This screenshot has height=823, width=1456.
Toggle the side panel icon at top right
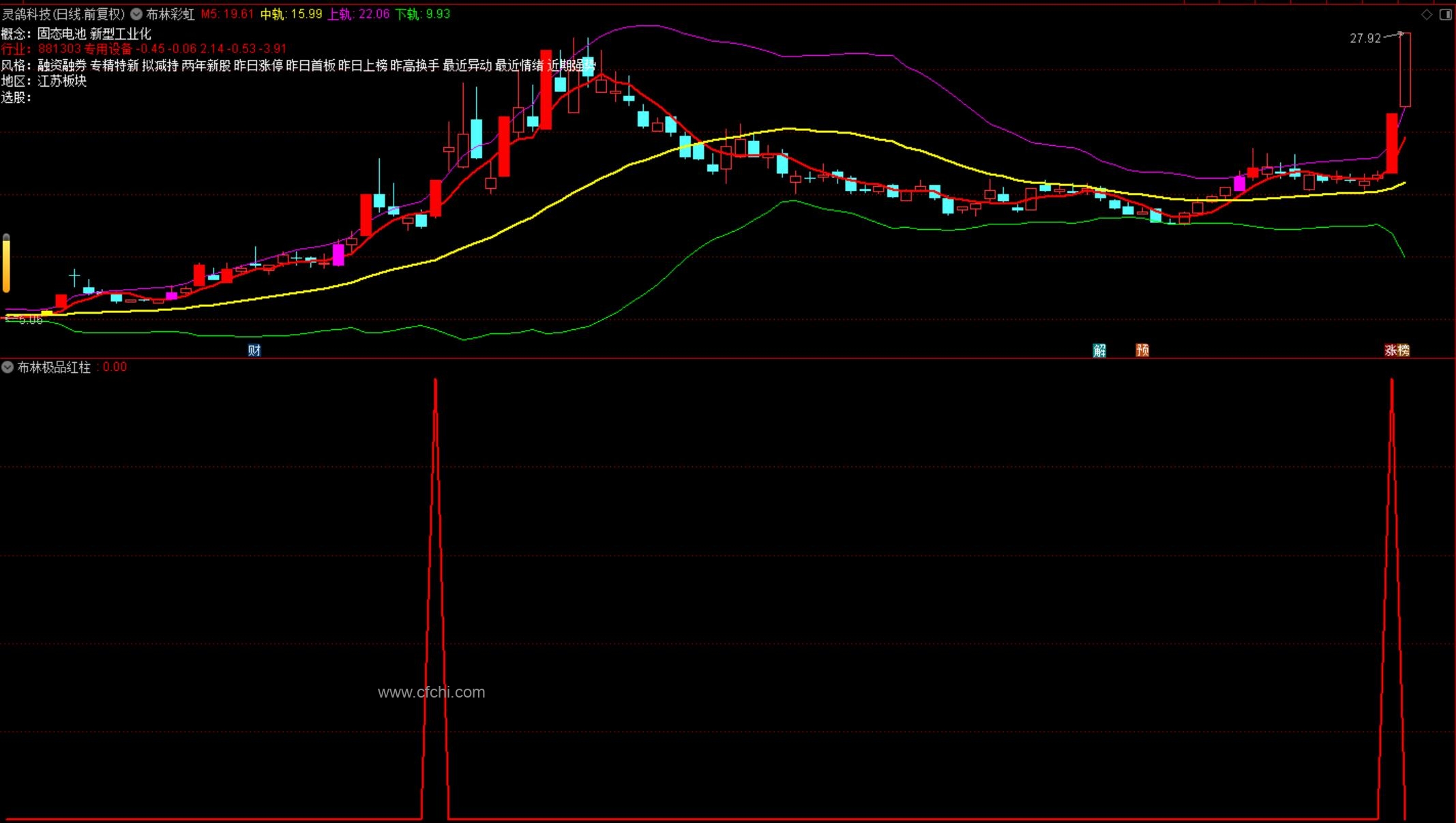[x=1445, y=14]
